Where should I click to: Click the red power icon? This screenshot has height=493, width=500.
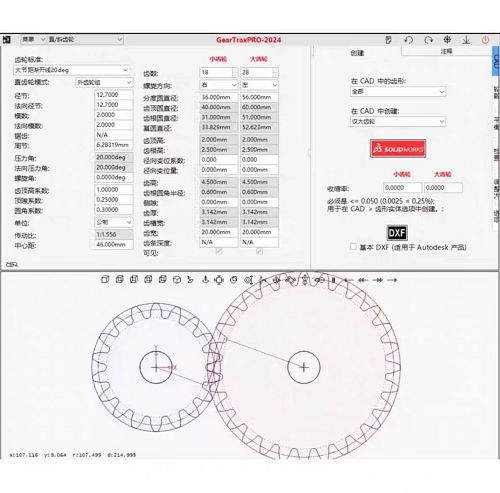coord(485,40)
